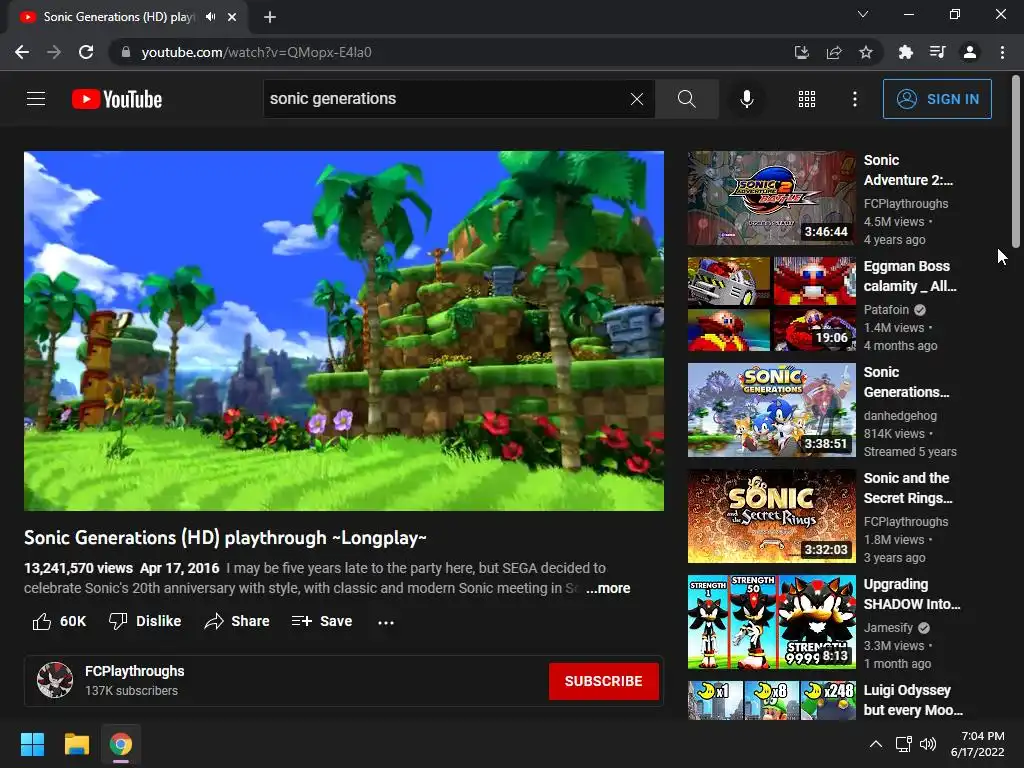Open a new browser tab
The height and width of the screenshot is (768, 1024).
click(x=270, y=17)
